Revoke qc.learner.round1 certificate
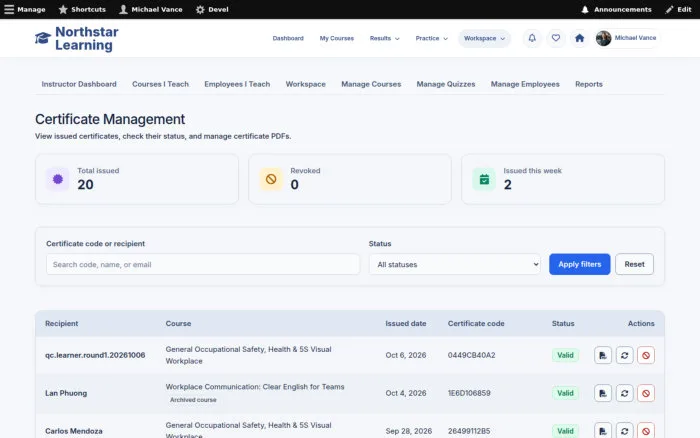Image resolution: width=700 pixels, height=438 pixels. click(646, 355)
